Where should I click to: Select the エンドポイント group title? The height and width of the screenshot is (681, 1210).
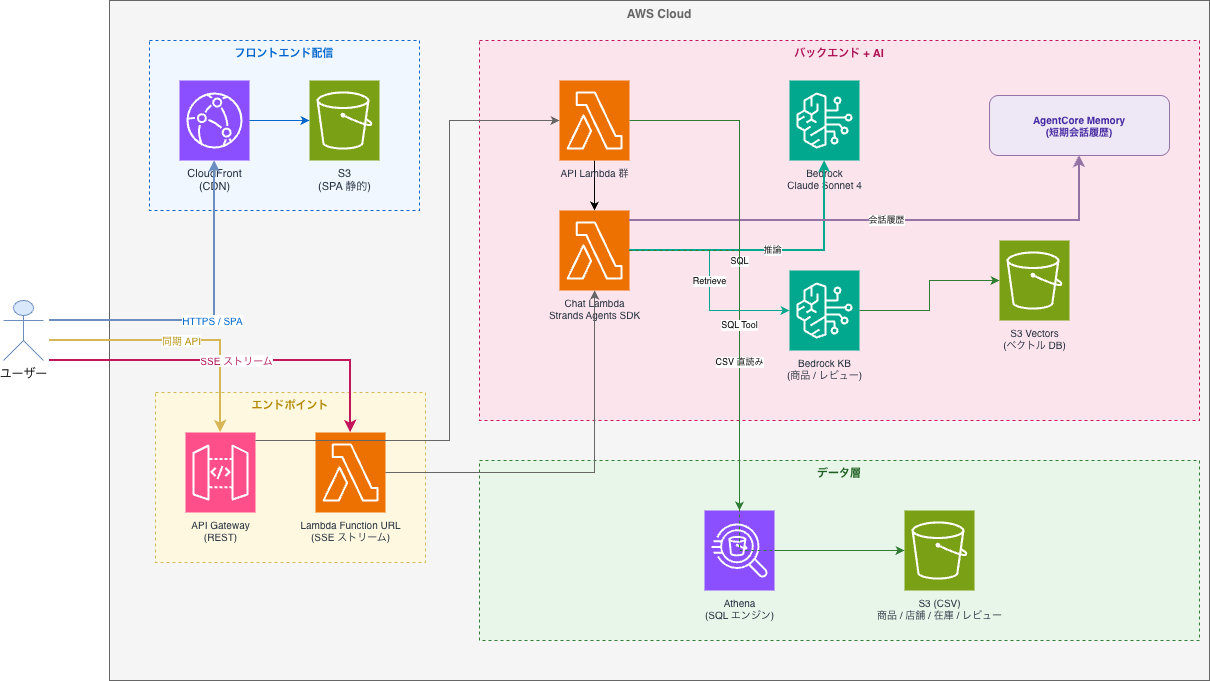click(x=289, y=404)
